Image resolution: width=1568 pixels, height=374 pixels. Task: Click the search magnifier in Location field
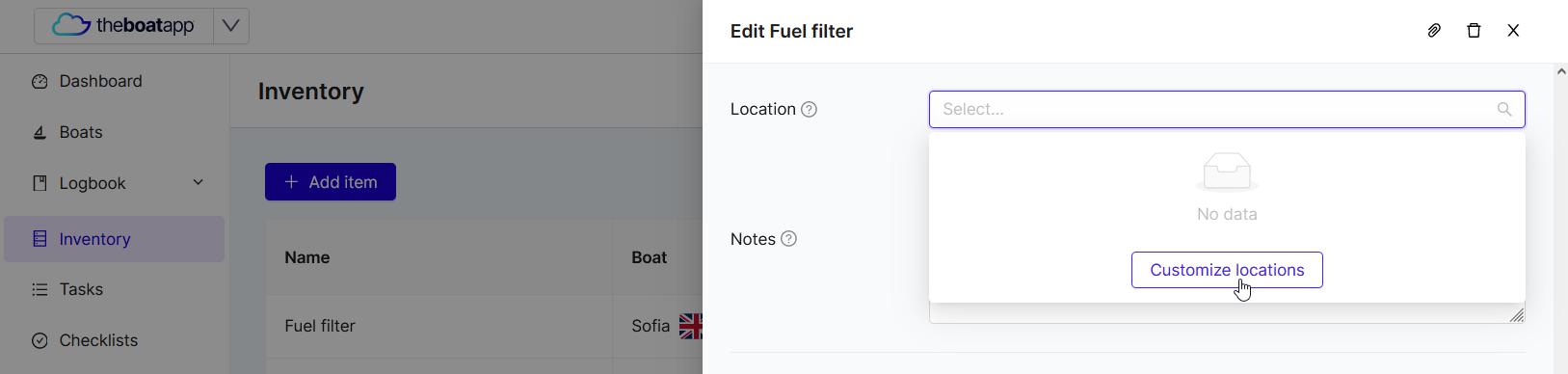pos(1504,110)
